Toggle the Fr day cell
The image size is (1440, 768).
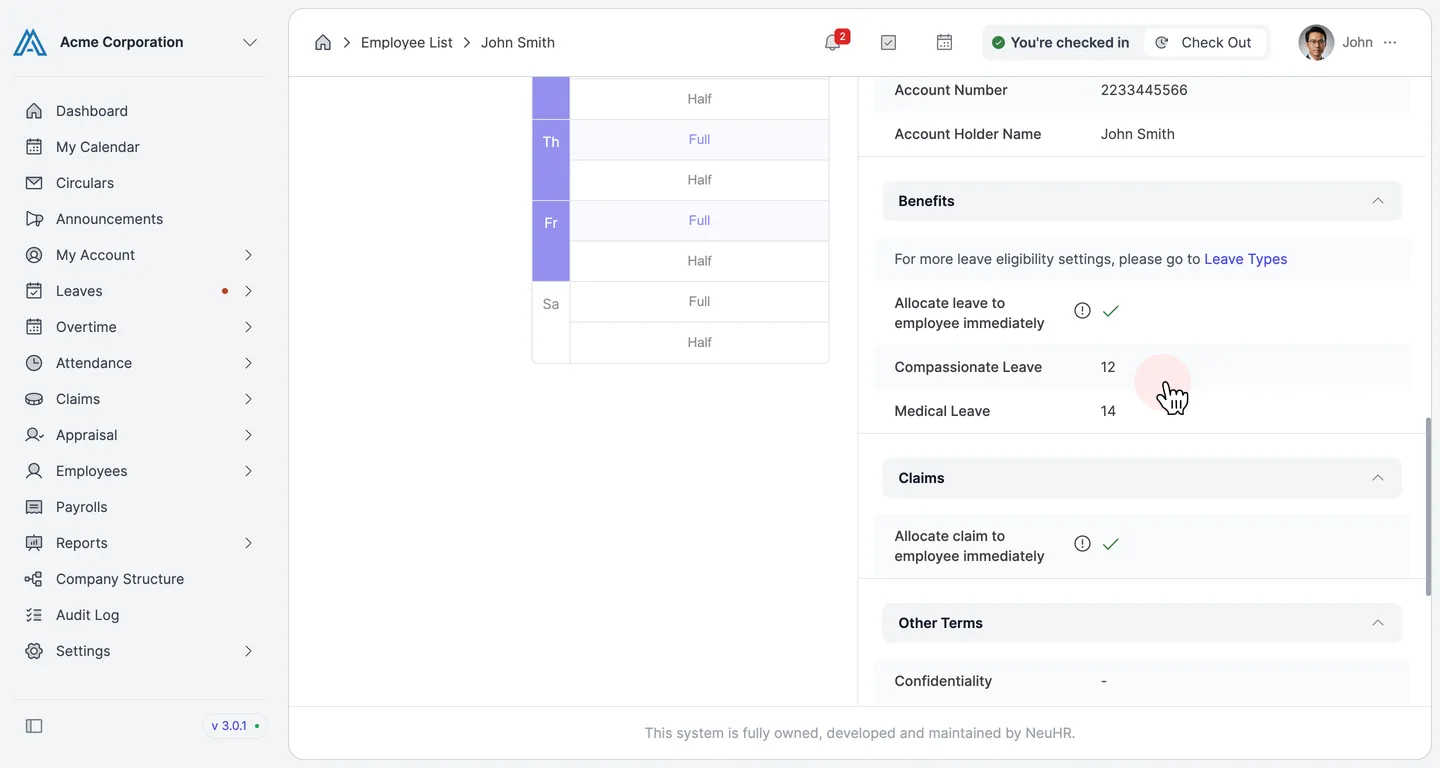[551, 241]
